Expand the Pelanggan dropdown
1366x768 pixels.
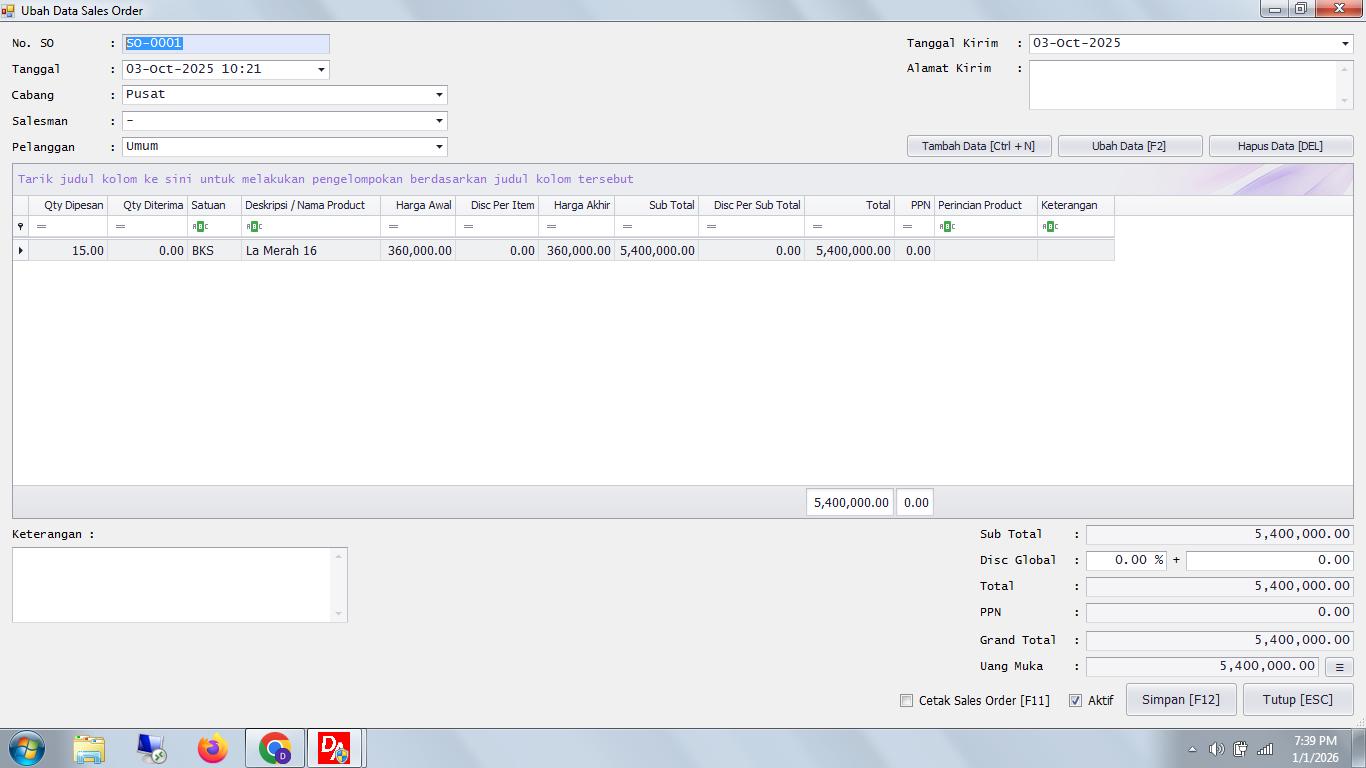pyautogui.click(x=438, y=147)
